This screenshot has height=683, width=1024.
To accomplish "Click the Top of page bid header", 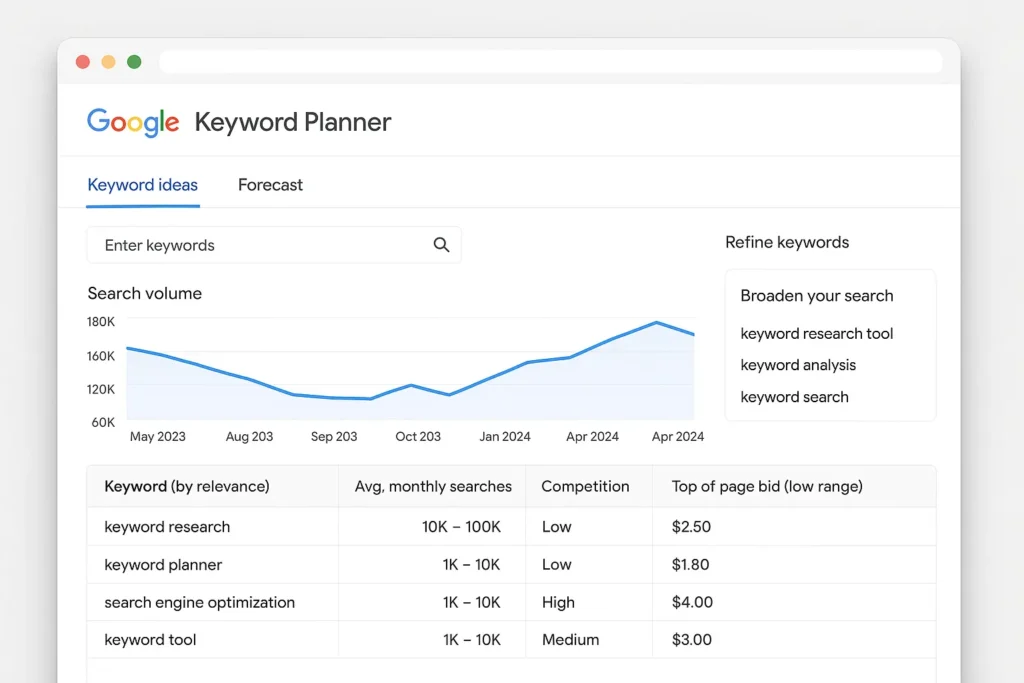I will pos(767,486).
